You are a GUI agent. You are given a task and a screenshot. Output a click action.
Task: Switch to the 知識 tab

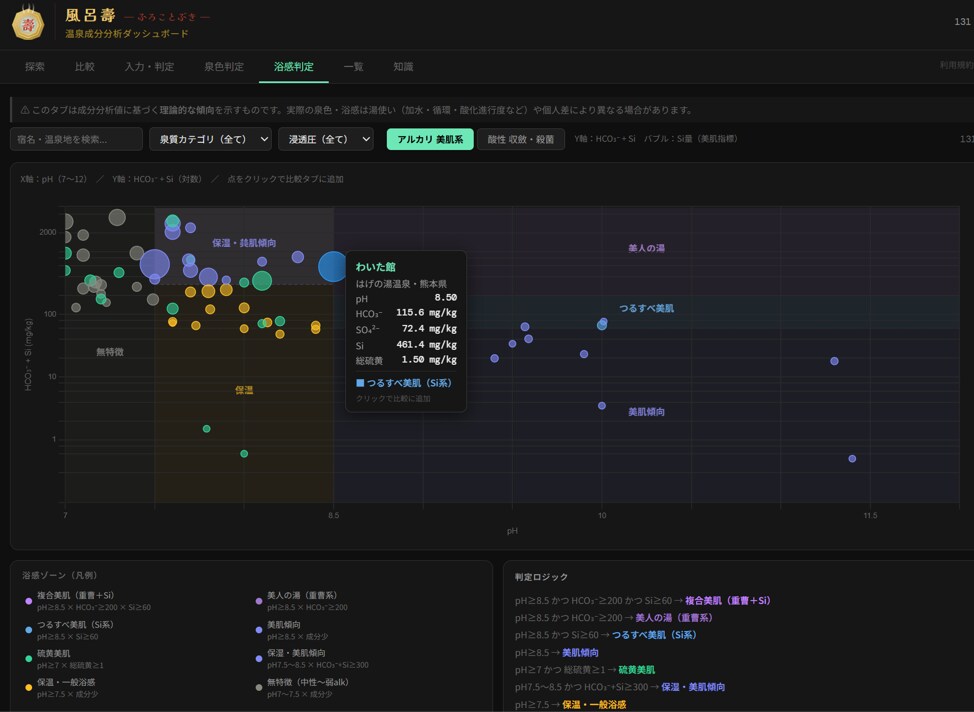tap(403, 66)
